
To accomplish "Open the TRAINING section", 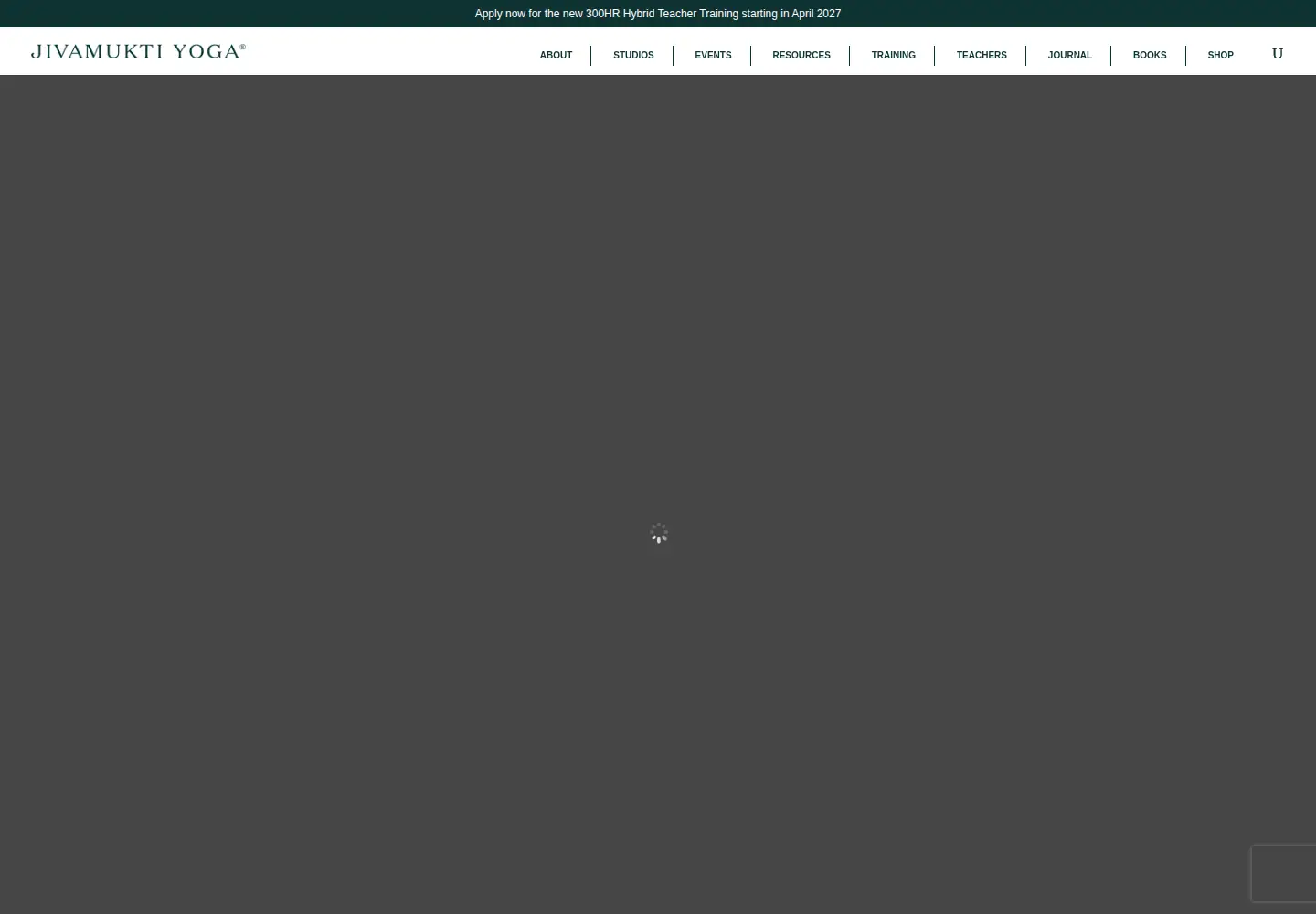I will click(x=893, y=56).
